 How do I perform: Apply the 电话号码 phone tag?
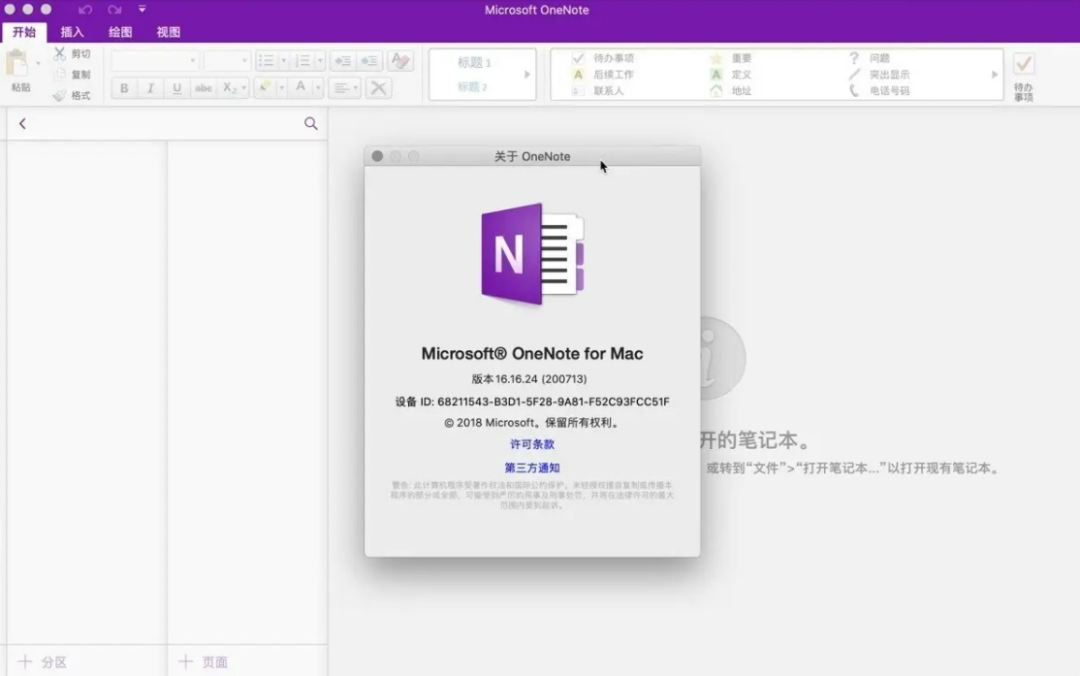(x=879, y=90)
